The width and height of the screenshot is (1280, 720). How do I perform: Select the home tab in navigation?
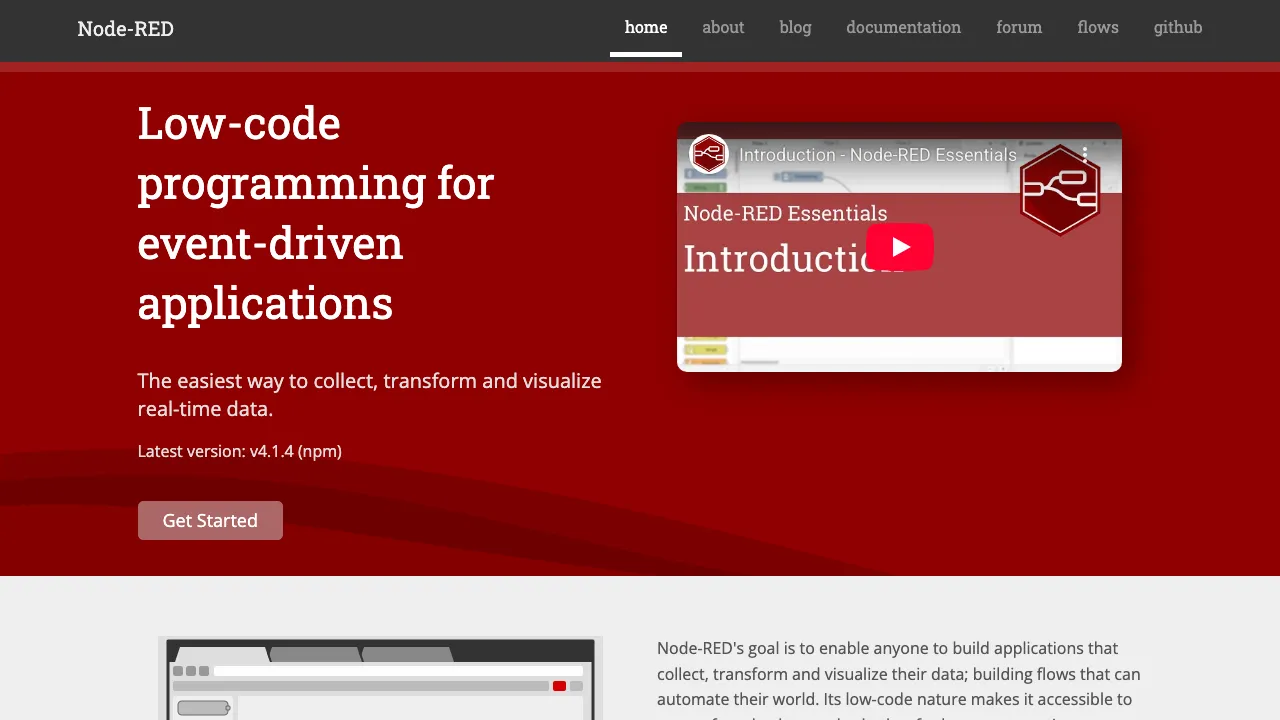tap(646, 28)
